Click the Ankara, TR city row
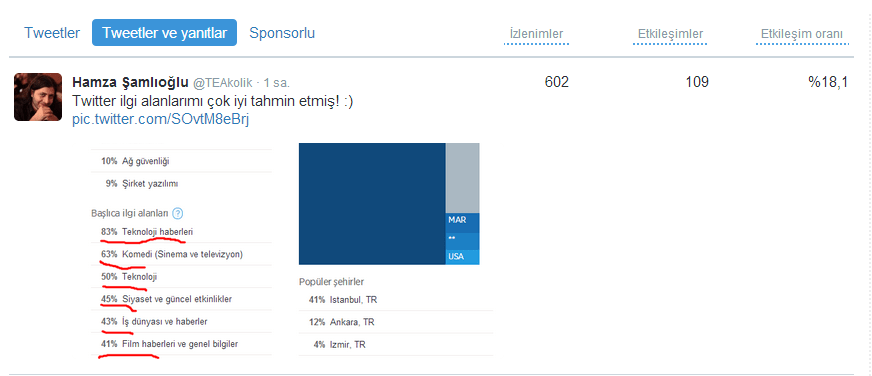The height and width of the screenshot is (376, 872). (x=396, y=322)
